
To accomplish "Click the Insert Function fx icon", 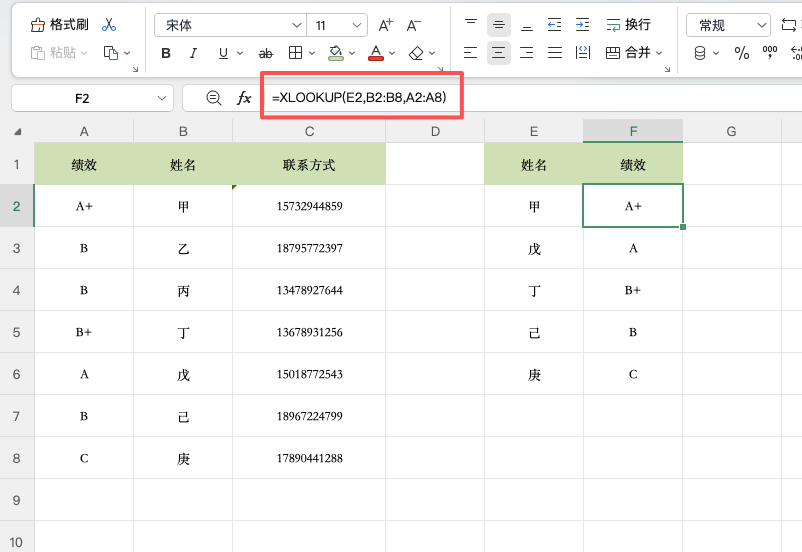I will pos(244,98).
